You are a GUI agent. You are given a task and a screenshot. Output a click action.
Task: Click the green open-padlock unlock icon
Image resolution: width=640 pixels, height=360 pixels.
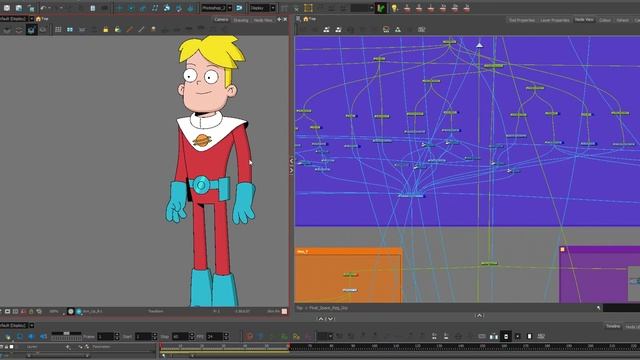click(x=118, y=29)
